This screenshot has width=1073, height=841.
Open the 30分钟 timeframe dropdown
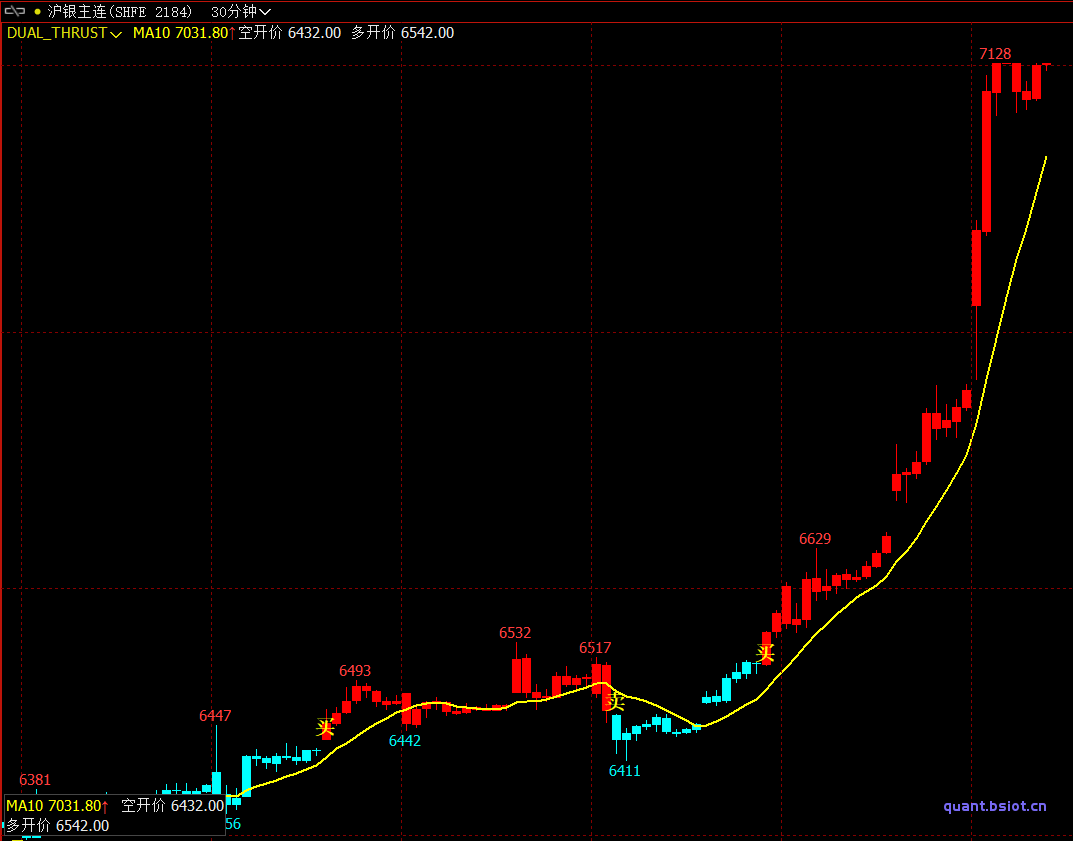241,12
